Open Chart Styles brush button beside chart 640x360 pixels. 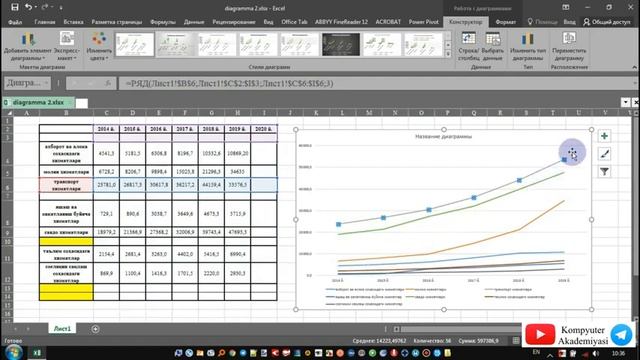click(604, 154)
